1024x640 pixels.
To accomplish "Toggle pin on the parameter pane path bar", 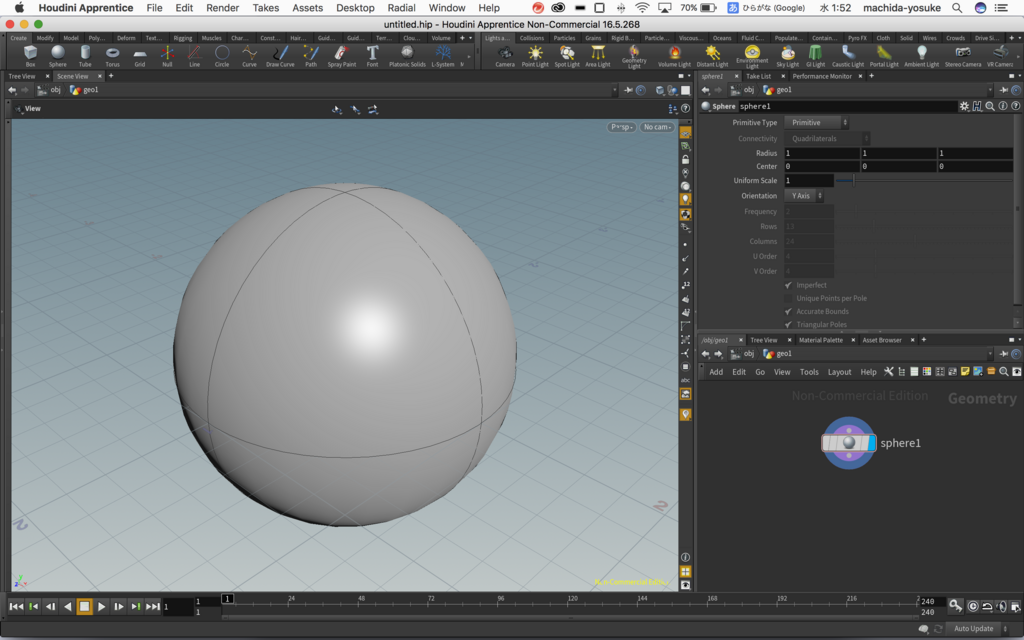I will pos(1004,90).
